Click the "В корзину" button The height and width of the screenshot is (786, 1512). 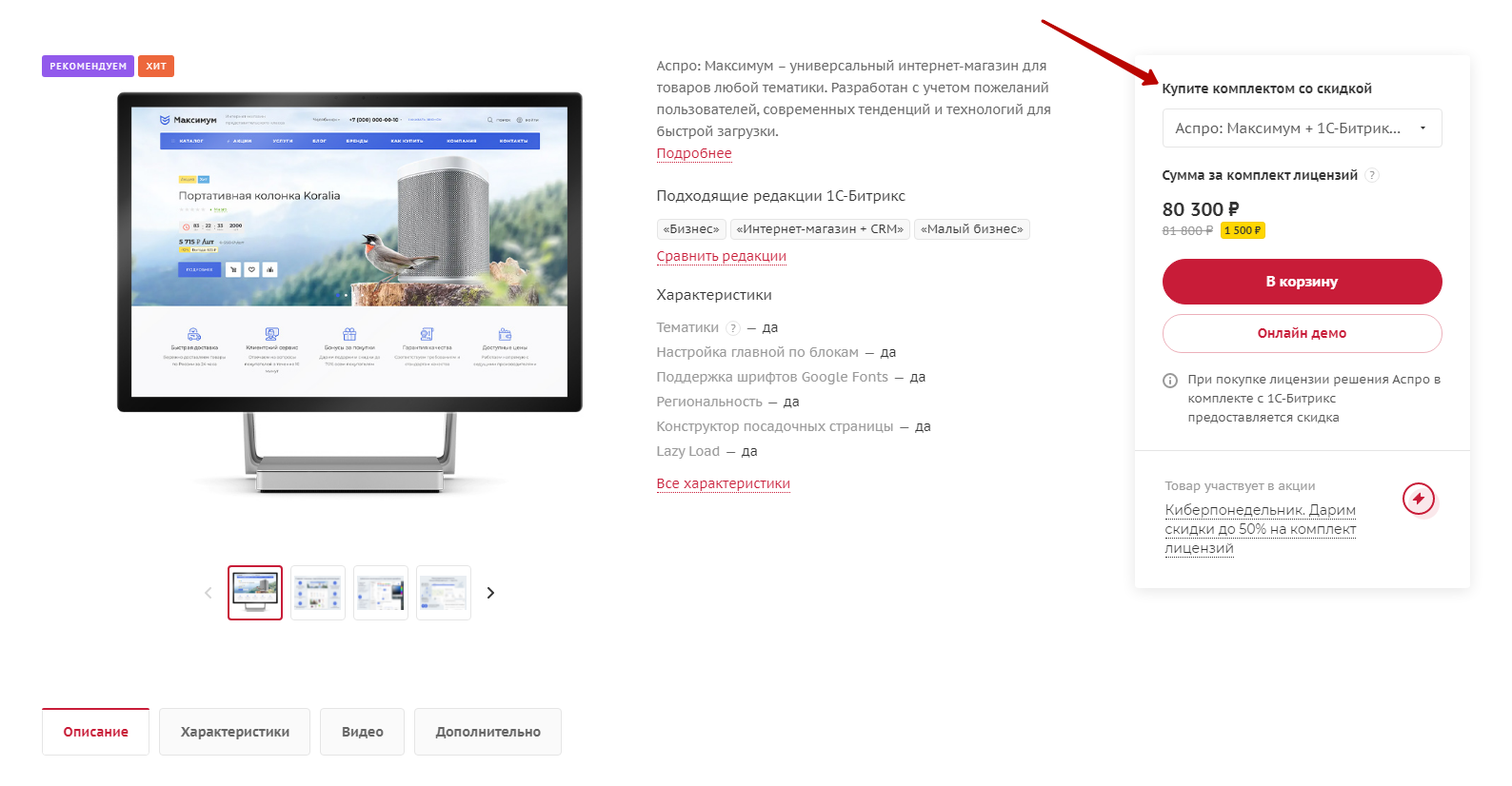pyautogui.click(x=1302, y=282)
